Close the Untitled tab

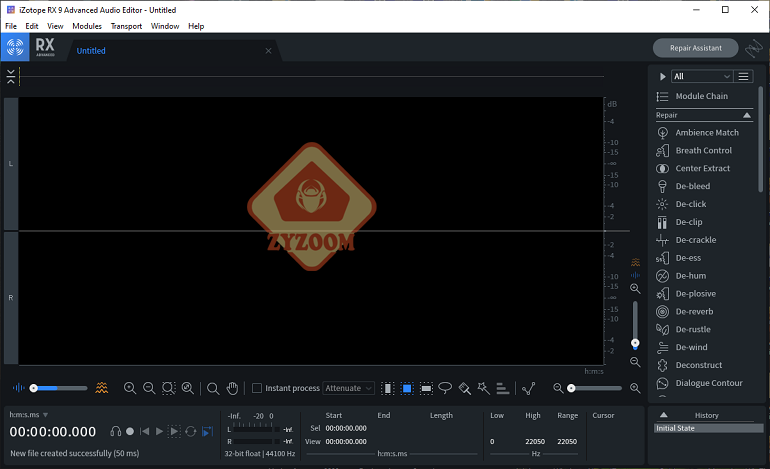pyautogui.click(x=268, y=51)
